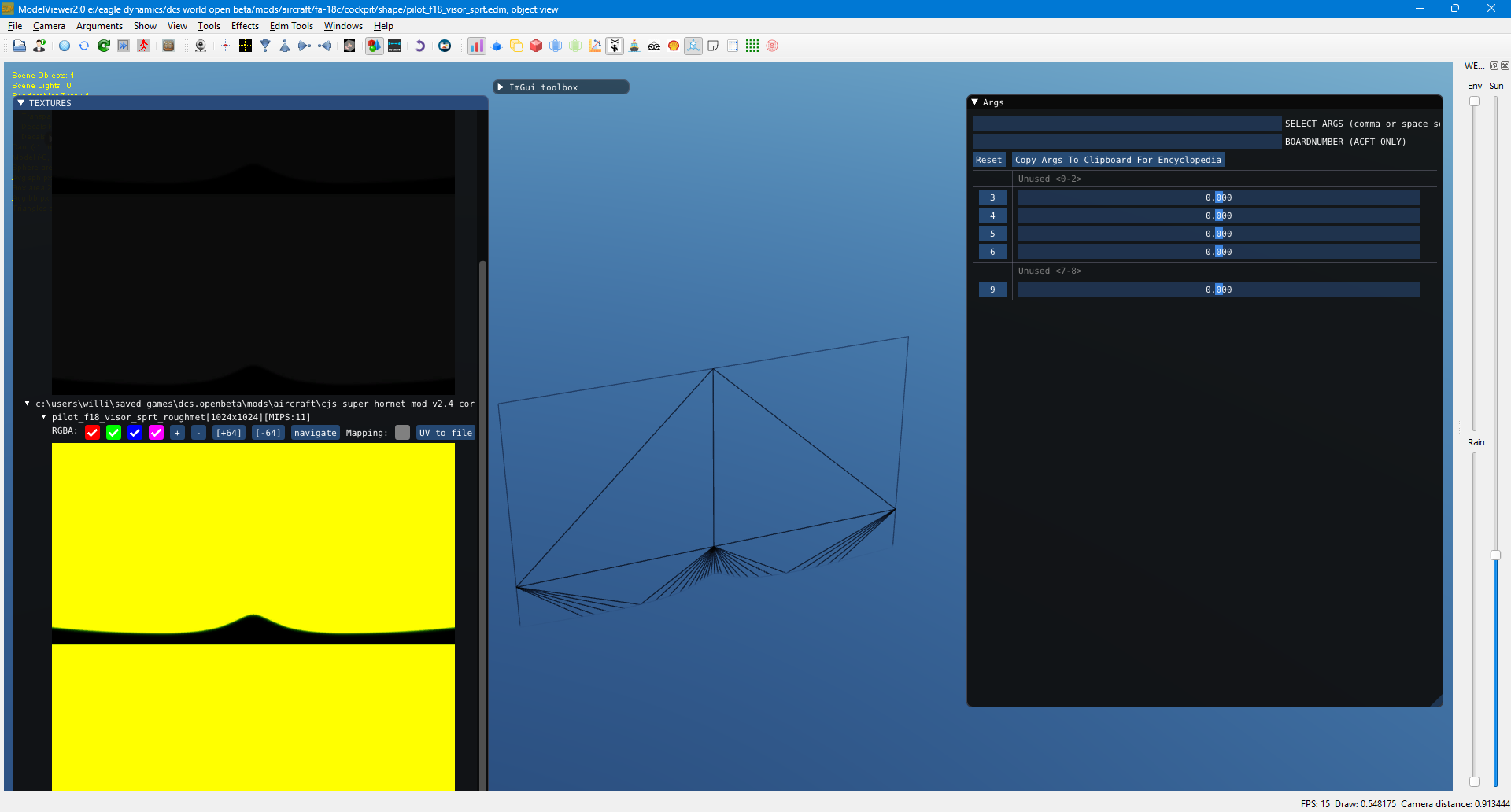Toggle the green dotted grid icon
Screen dimensions: 1511x812
752,46
